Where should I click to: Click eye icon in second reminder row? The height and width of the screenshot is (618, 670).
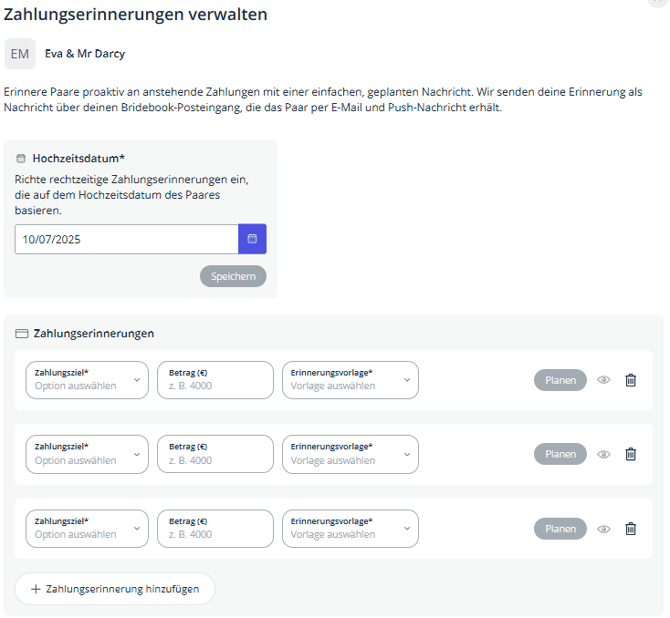(603, 454)
